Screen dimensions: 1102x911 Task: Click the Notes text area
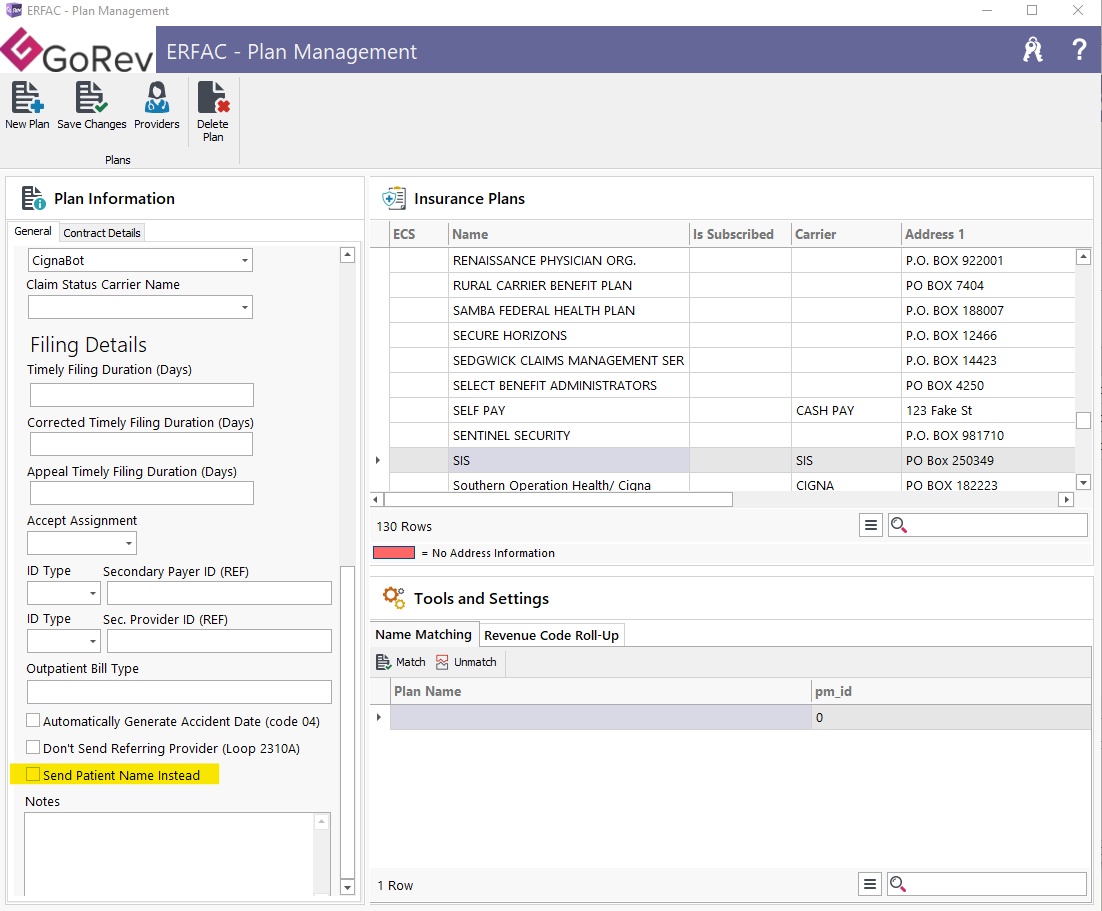pyautogui.click(x=169, y=853)
